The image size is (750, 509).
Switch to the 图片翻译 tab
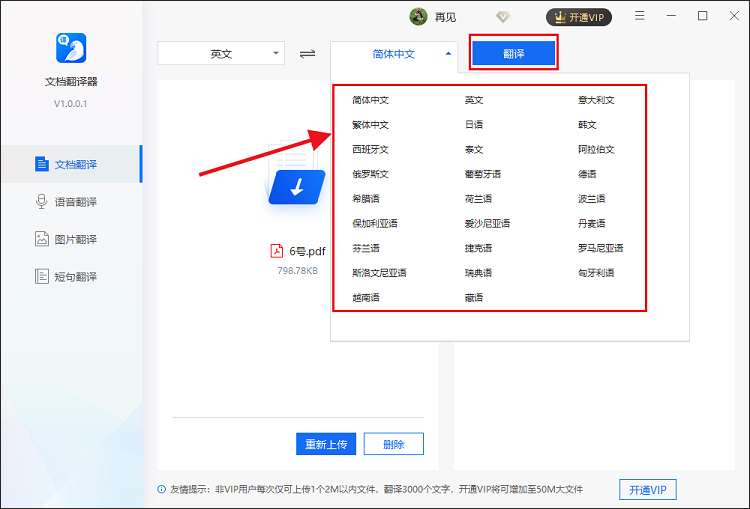(x=75, y=239)
